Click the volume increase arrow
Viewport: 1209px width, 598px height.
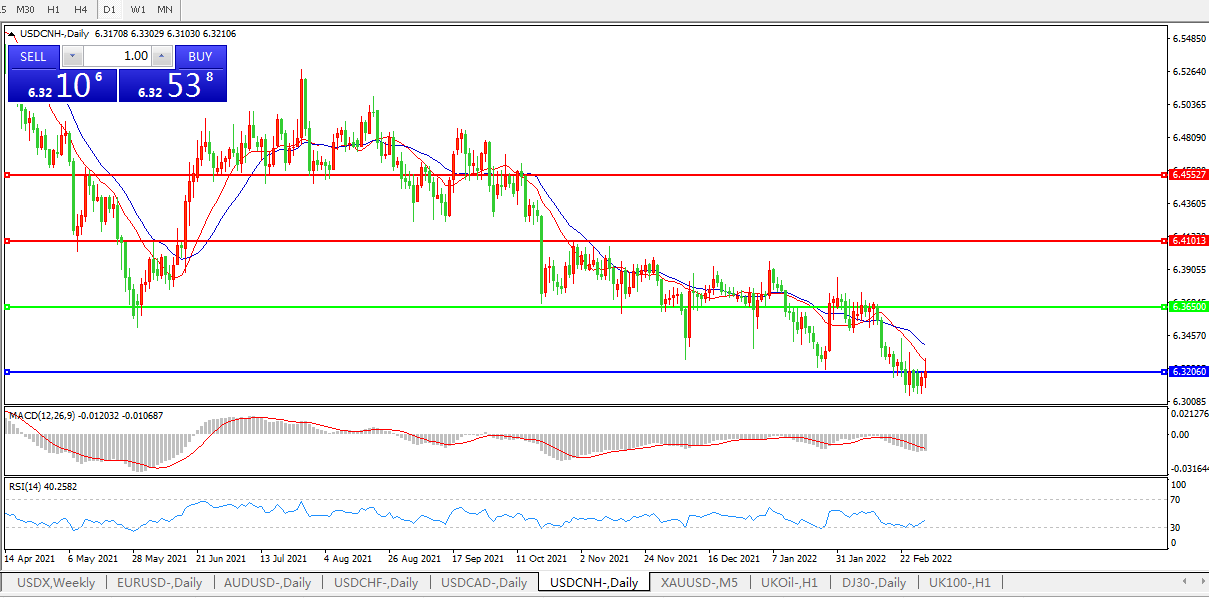[x=162, y=56]
